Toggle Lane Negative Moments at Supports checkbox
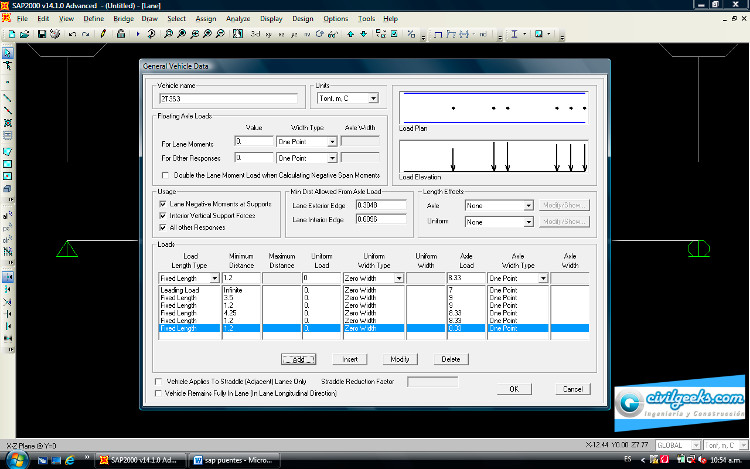The width and height of the screenshot is (750, 469). tap(163, 203)
